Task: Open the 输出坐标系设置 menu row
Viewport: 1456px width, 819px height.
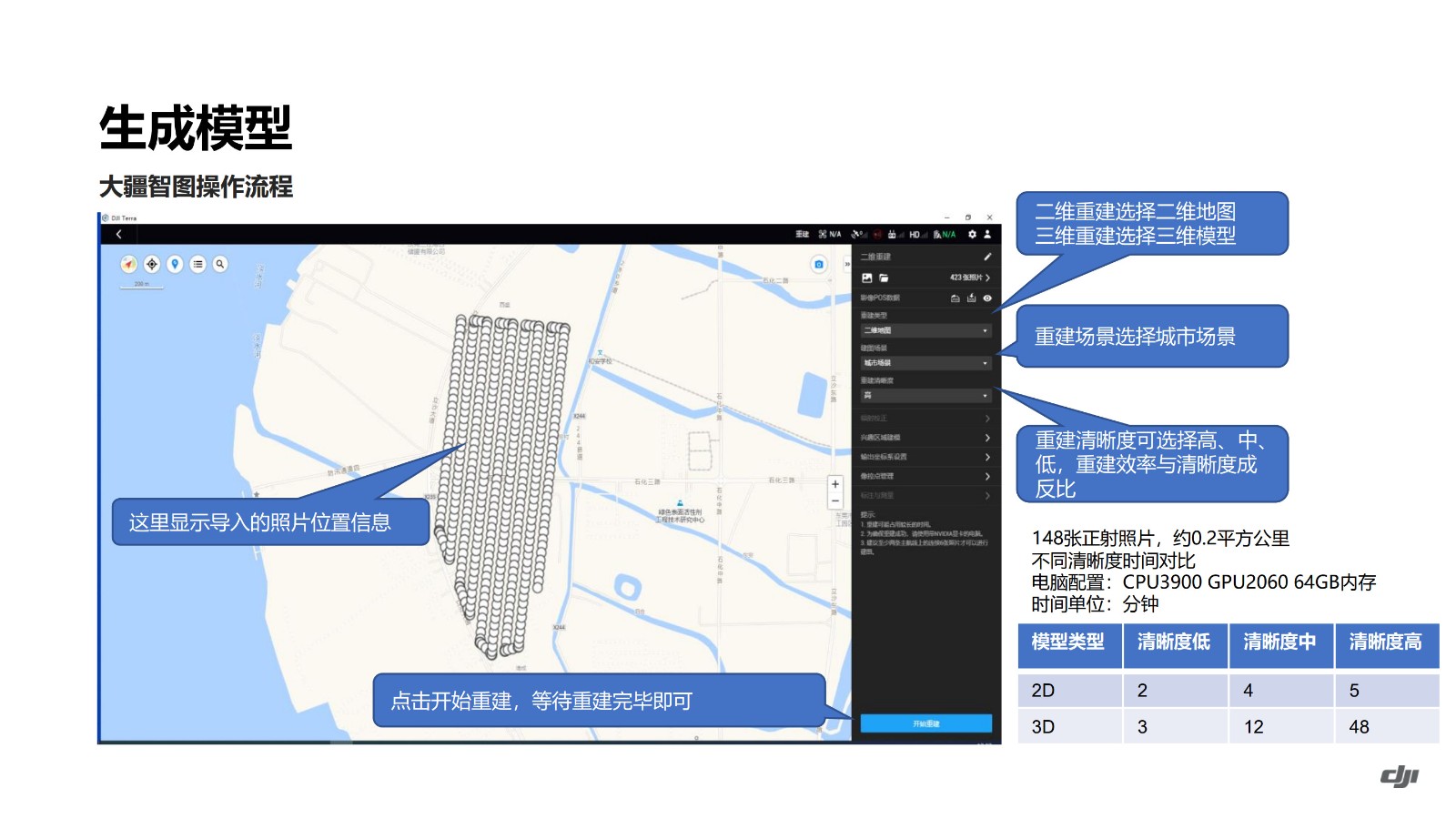Action: (x=925, y=457)
